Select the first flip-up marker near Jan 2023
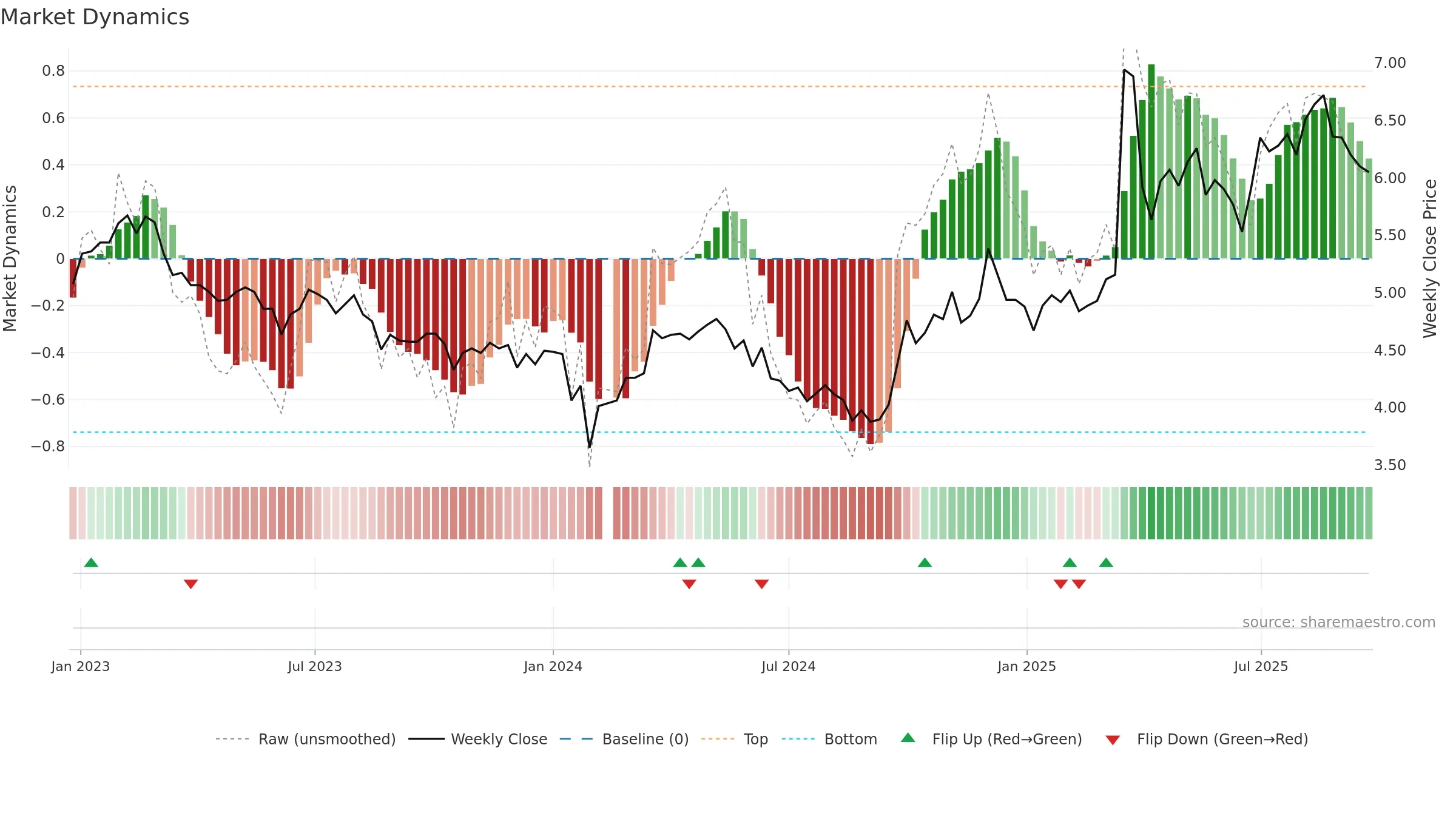The width and height of the screenshot is (1456, 819). (x=91, y=562)
